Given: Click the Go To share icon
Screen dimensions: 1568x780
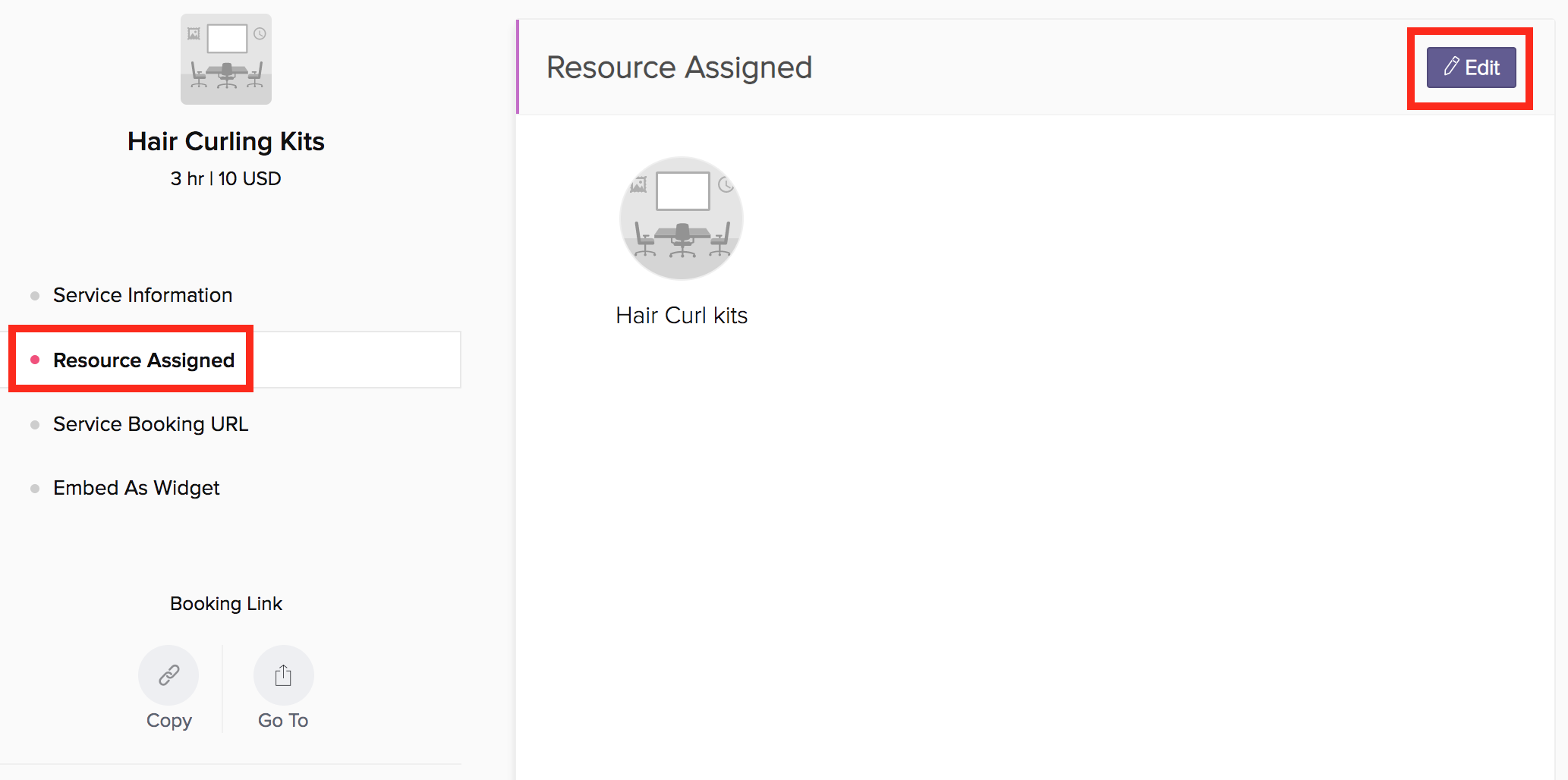Looking at the screenshot, I should [x=283, y=675].
